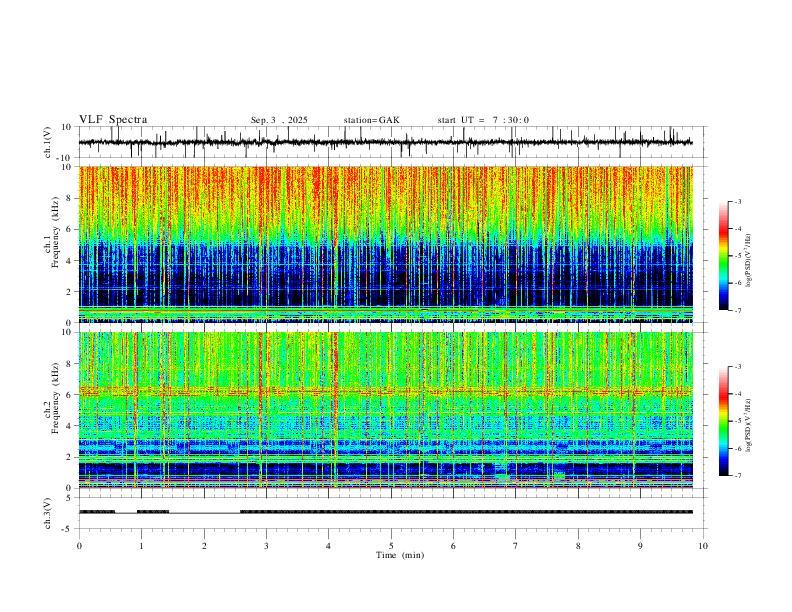Click the "ch.1(V)" waveform axis label

click(48, 142)
